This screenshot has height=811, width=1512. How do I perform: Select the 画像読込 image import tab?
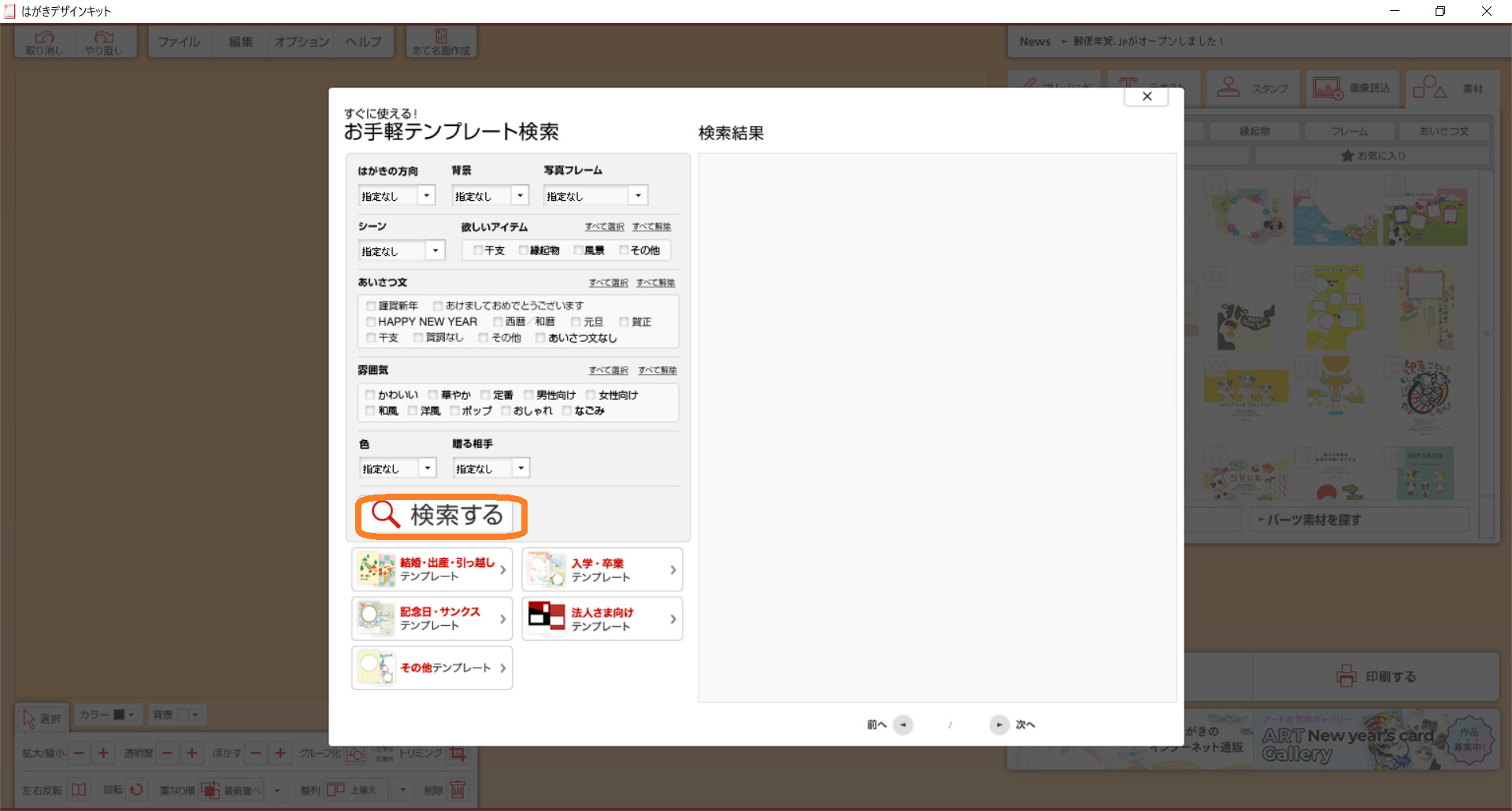coord(1352,88)
